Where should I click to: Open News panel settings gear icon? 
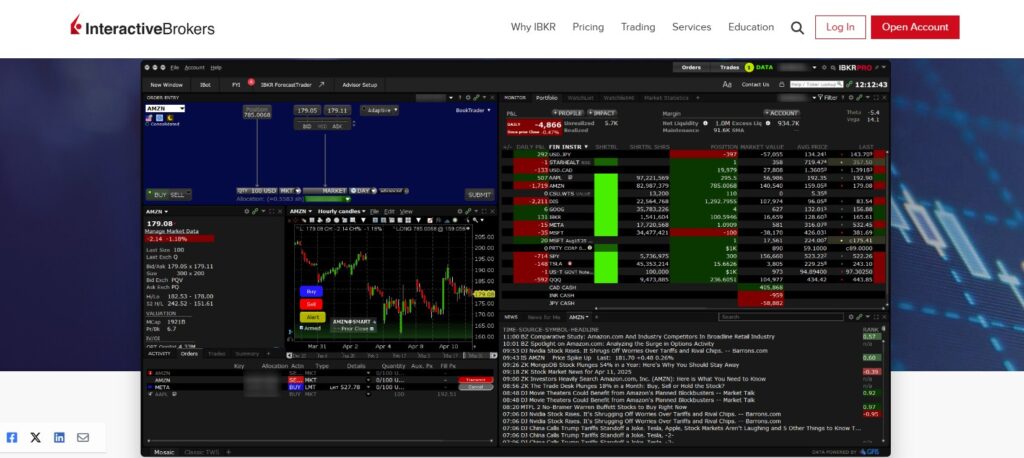pos(850,317)
